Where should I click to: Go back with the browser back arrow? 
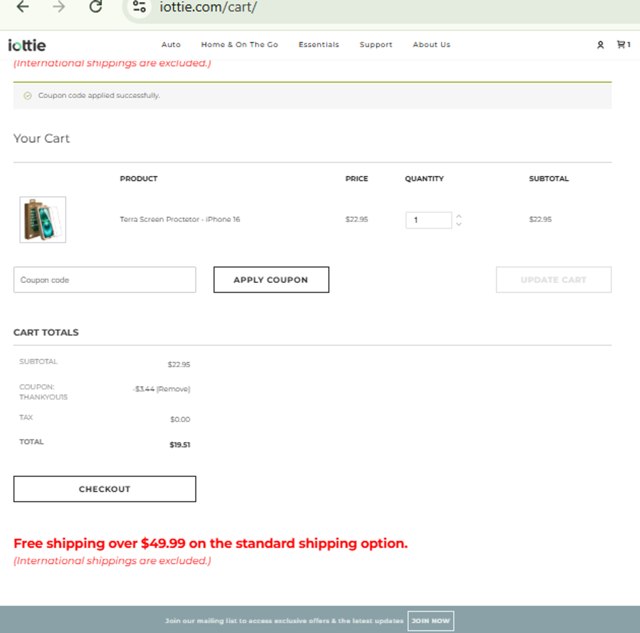point(23,7)
